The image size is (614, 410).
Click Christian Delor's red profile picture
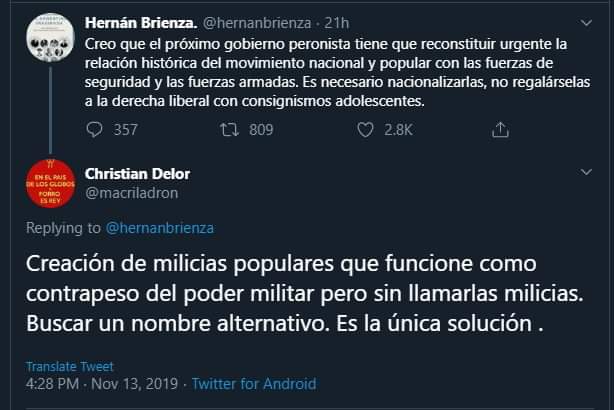(x=47, y=185)
